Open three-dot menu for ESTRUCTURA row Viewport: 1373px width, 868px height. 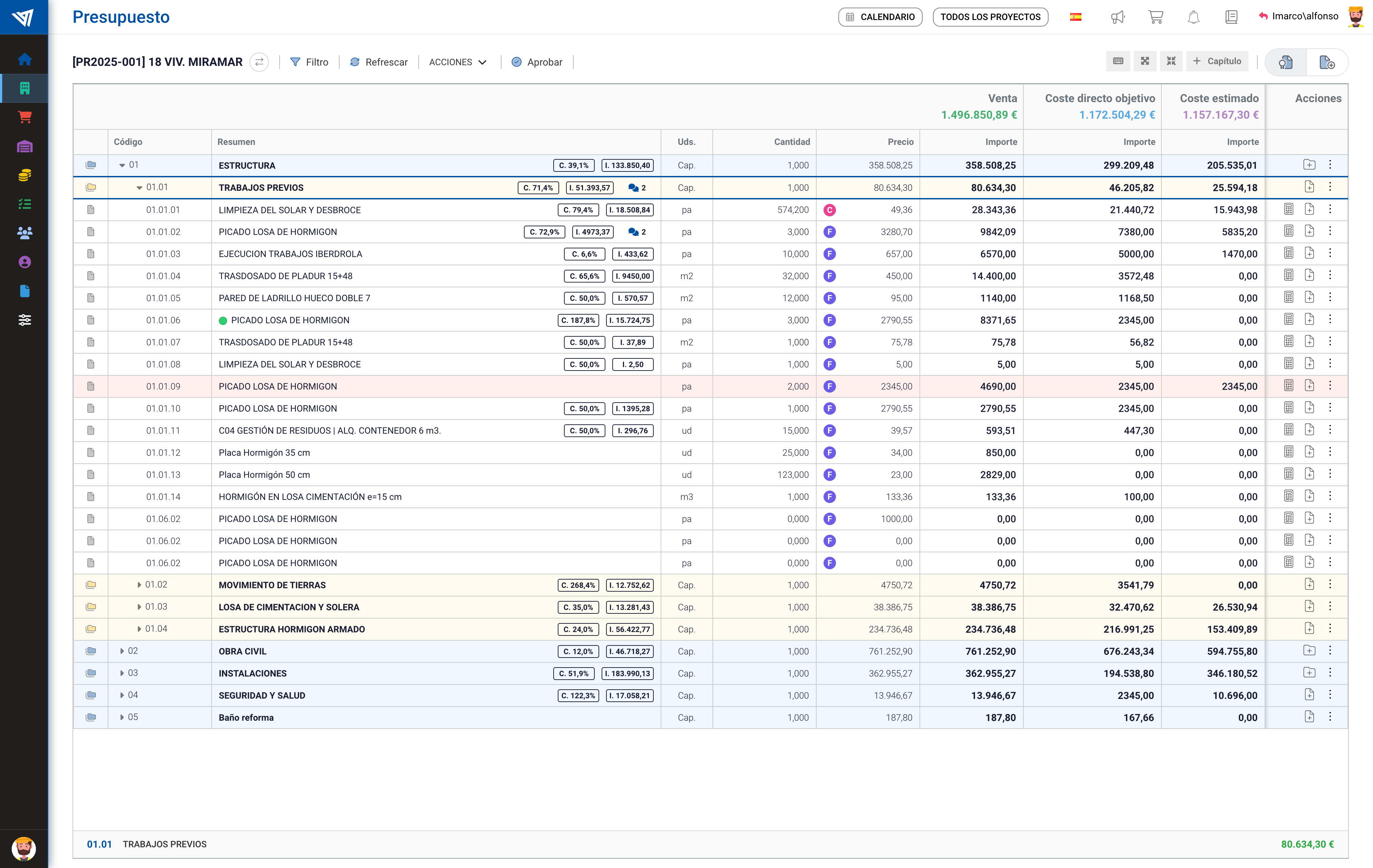pos(1330,165)
